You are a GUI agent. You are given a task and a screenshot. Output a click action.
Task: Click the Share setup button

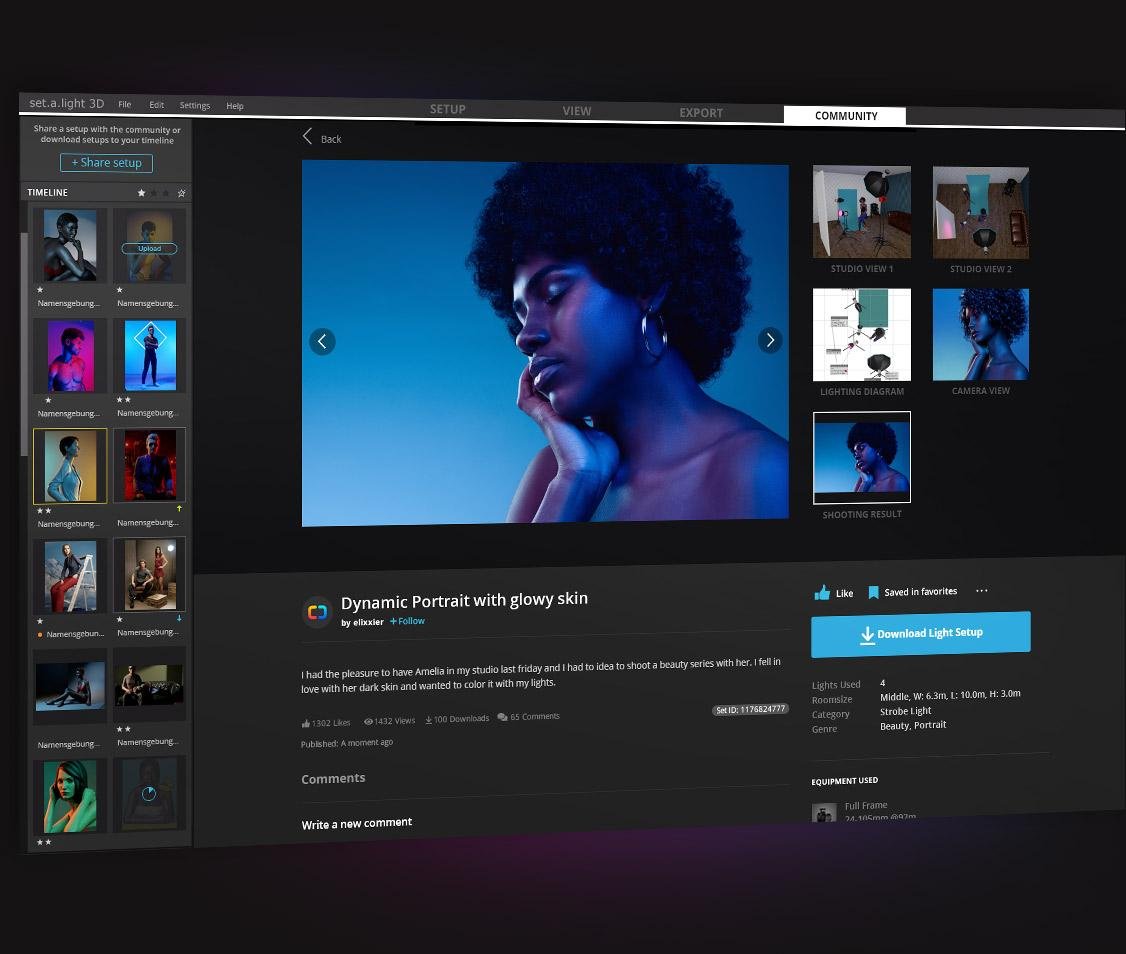point(106,163)
